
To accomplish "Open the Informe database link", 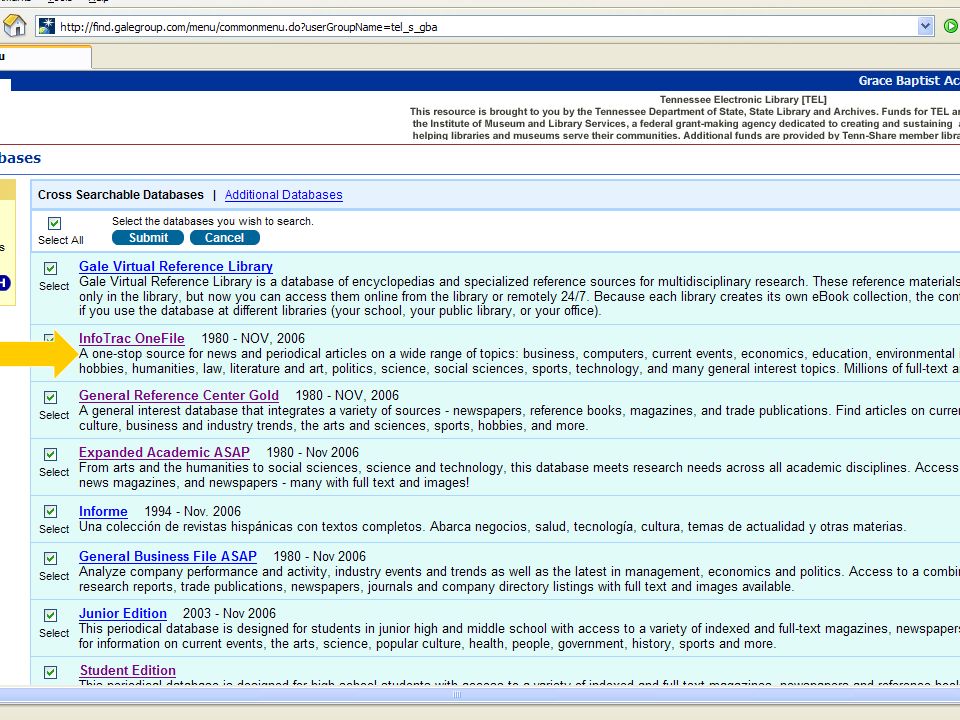I will [103, 511].
